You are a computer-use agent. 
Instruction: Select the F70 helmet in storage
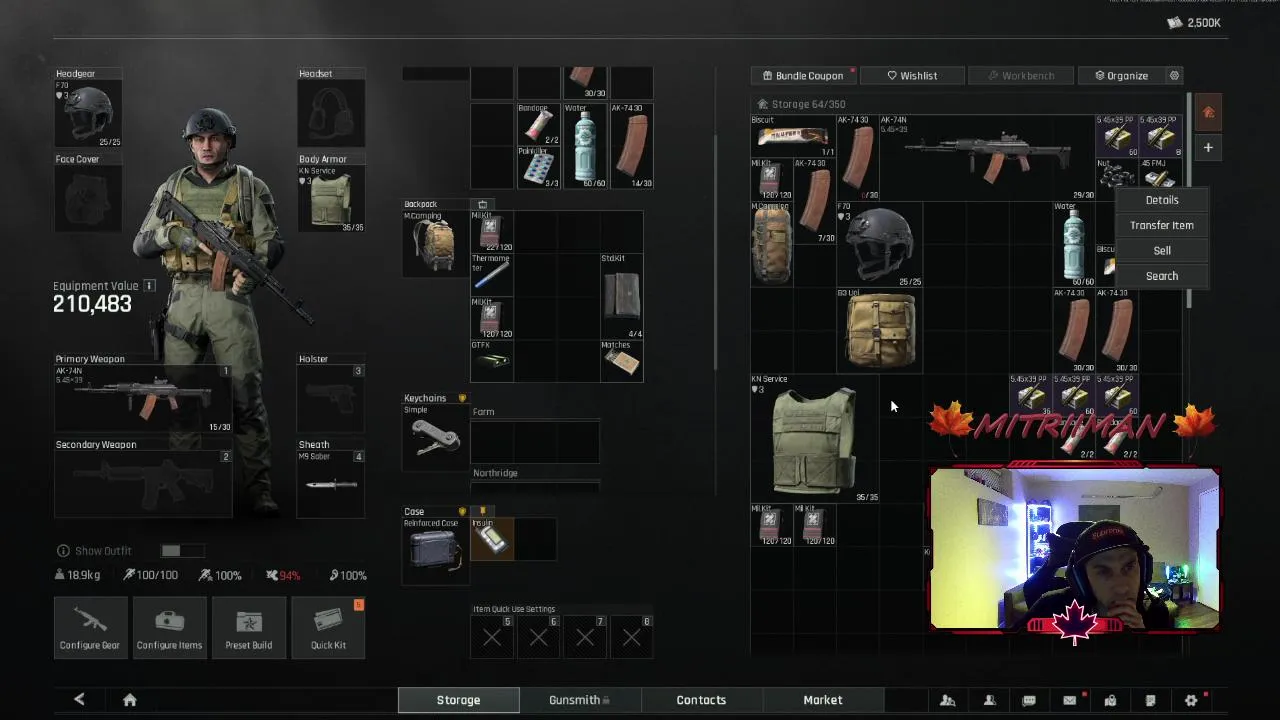click(879, 245)
